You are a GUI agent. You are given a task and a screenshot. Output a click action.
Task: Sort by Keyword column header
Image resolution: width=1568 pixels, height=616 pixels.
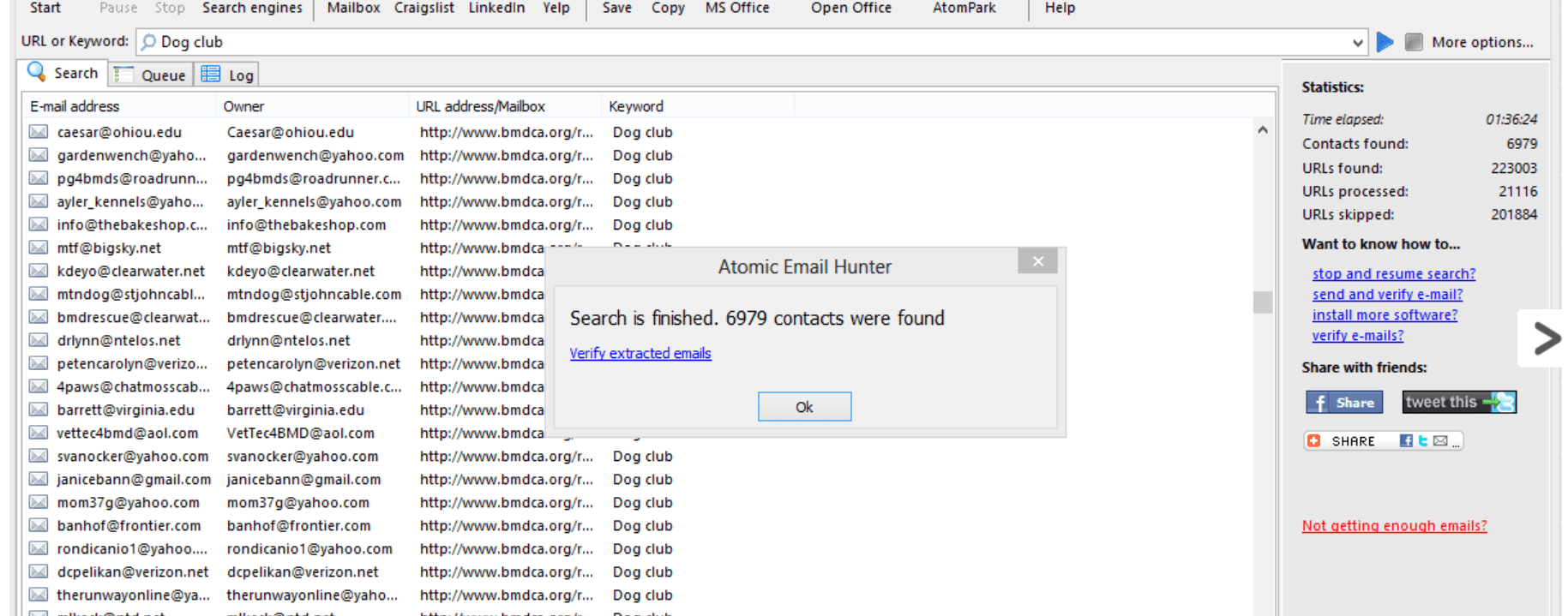(698, 106)
